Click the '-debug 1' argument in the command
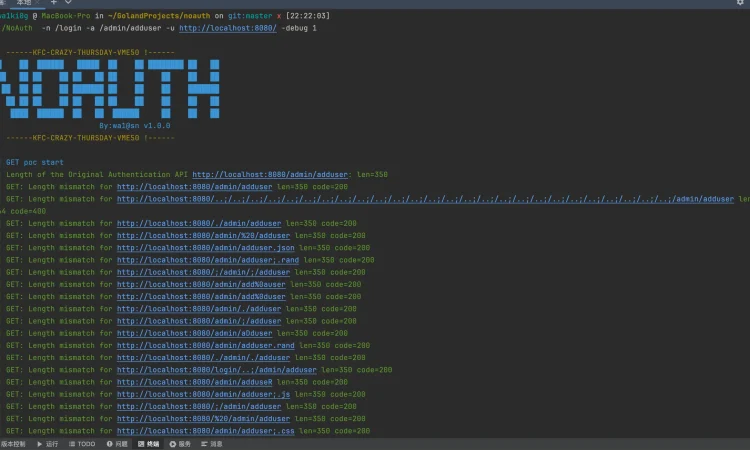 pos(299,28)
